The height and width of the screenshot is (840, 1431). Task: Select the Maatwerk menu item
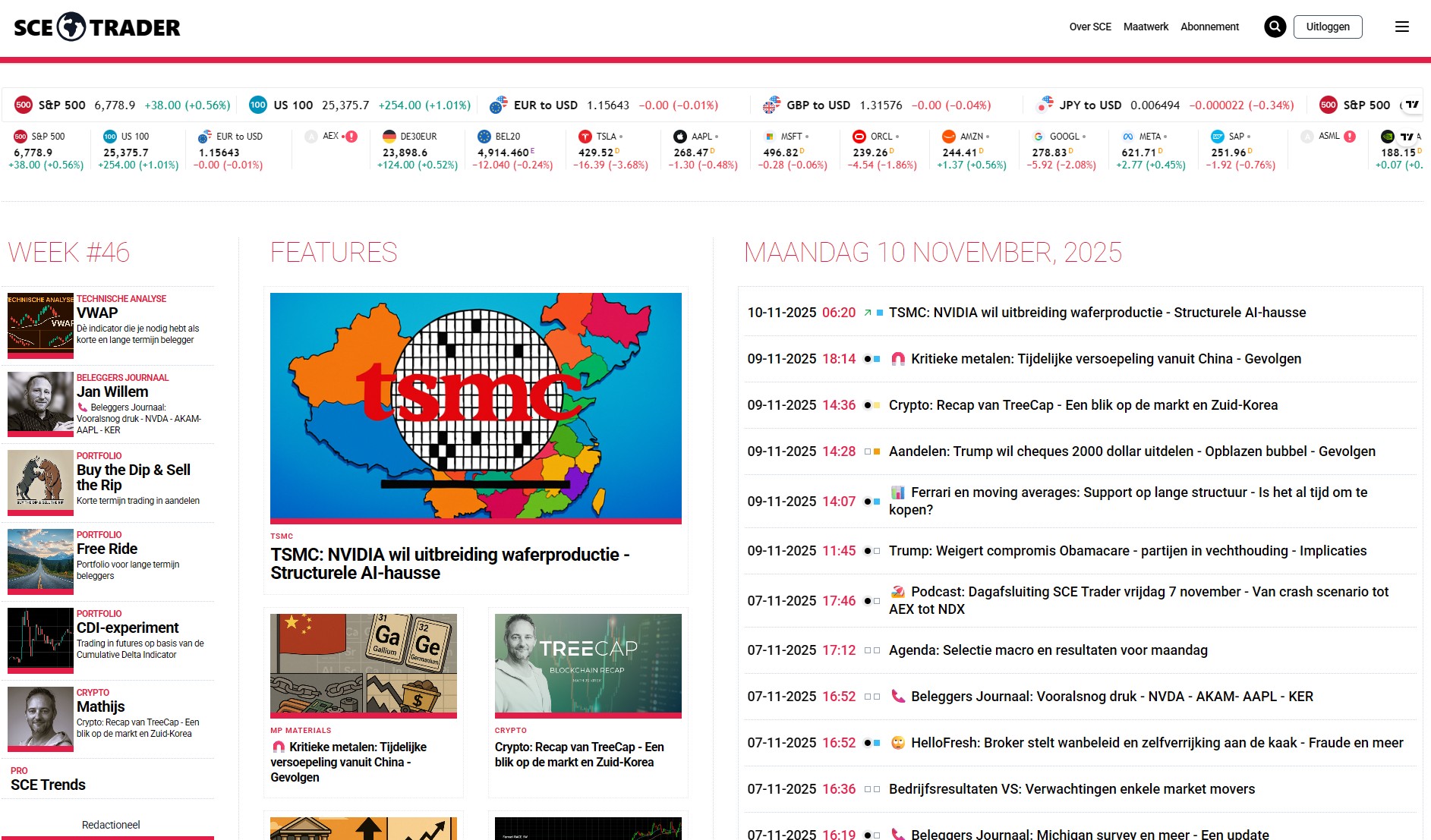coord(1146,27)
